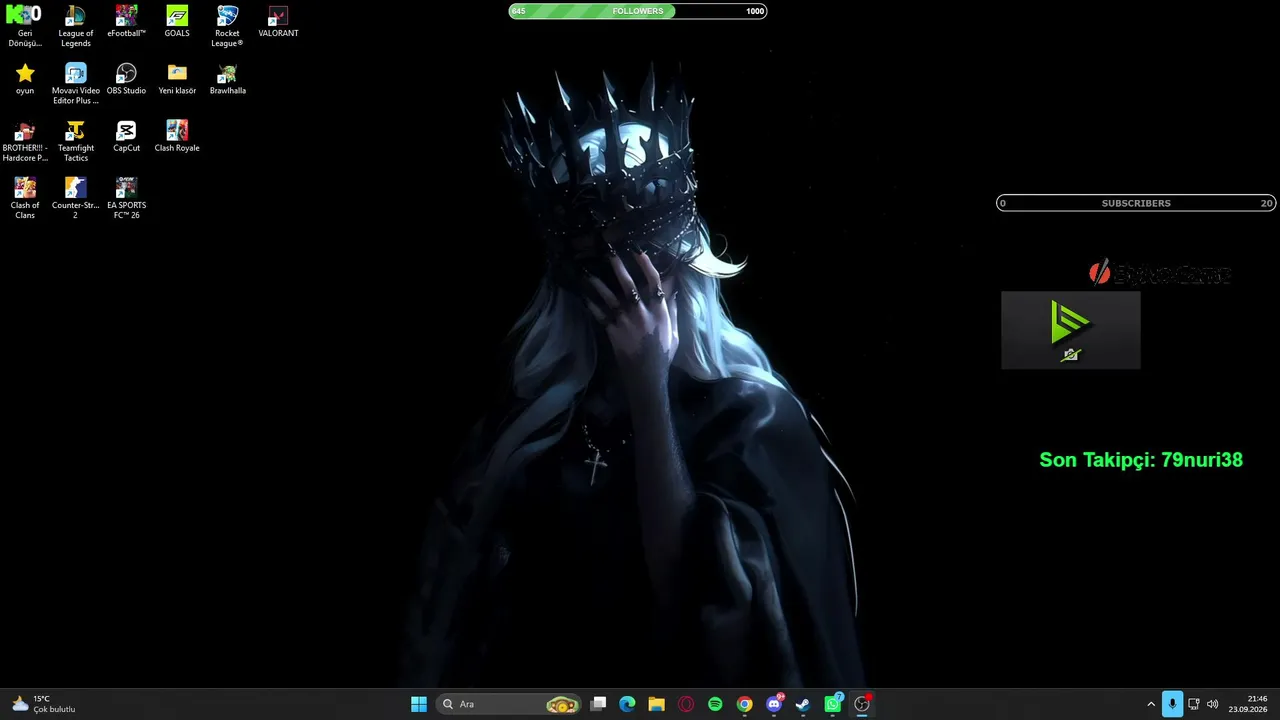
Task: Select the League of Legends shortcut
Action: coord(75,26)
